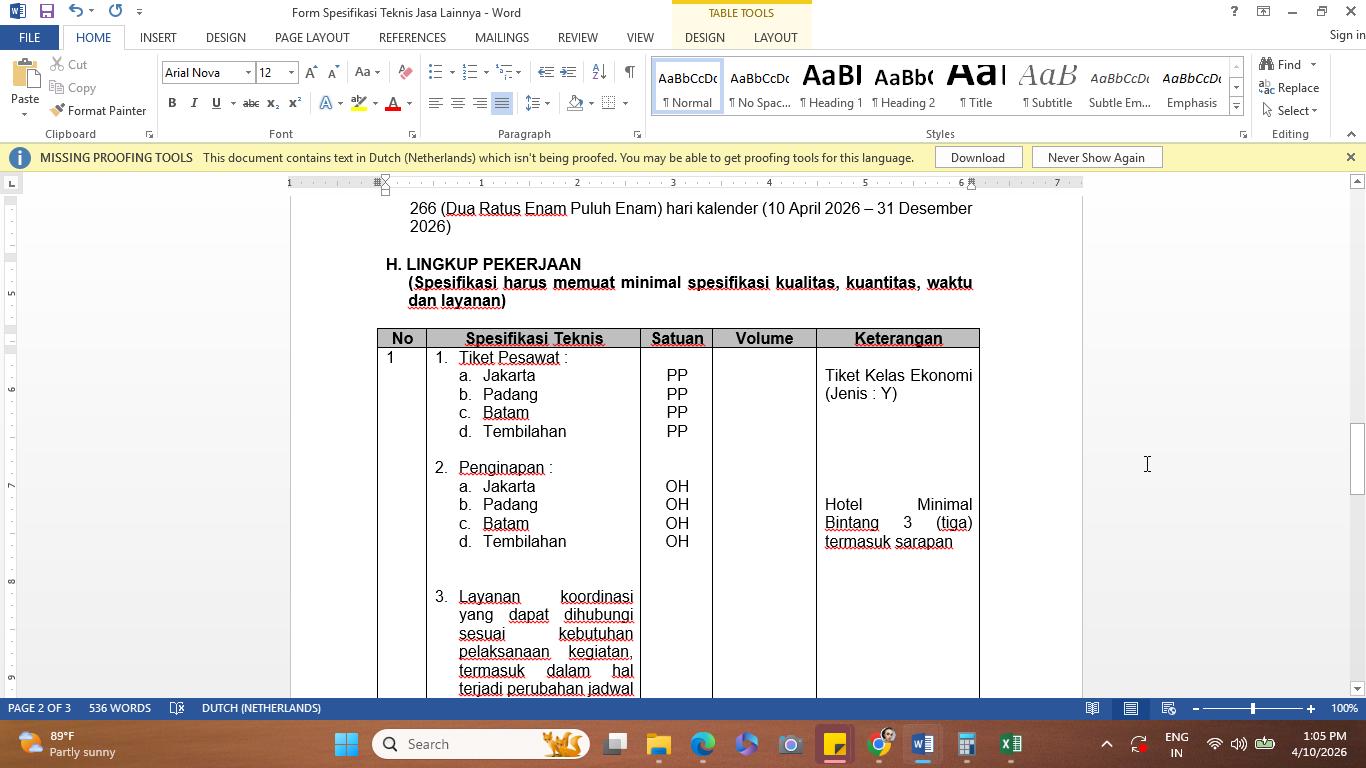The height and width of the screenshot is (768, 1366).
Task: Clear all formatting icon
Action: point(405,72)
